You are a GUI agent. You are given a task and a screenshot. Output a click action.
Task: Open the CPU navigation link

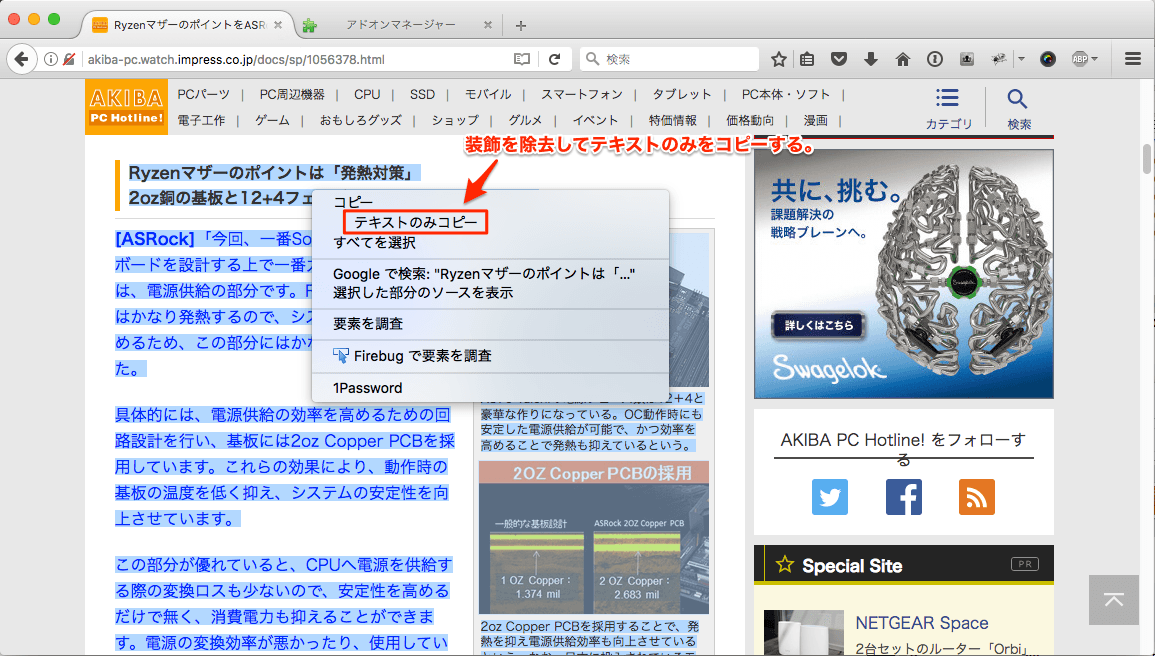[x=367, y=94]
